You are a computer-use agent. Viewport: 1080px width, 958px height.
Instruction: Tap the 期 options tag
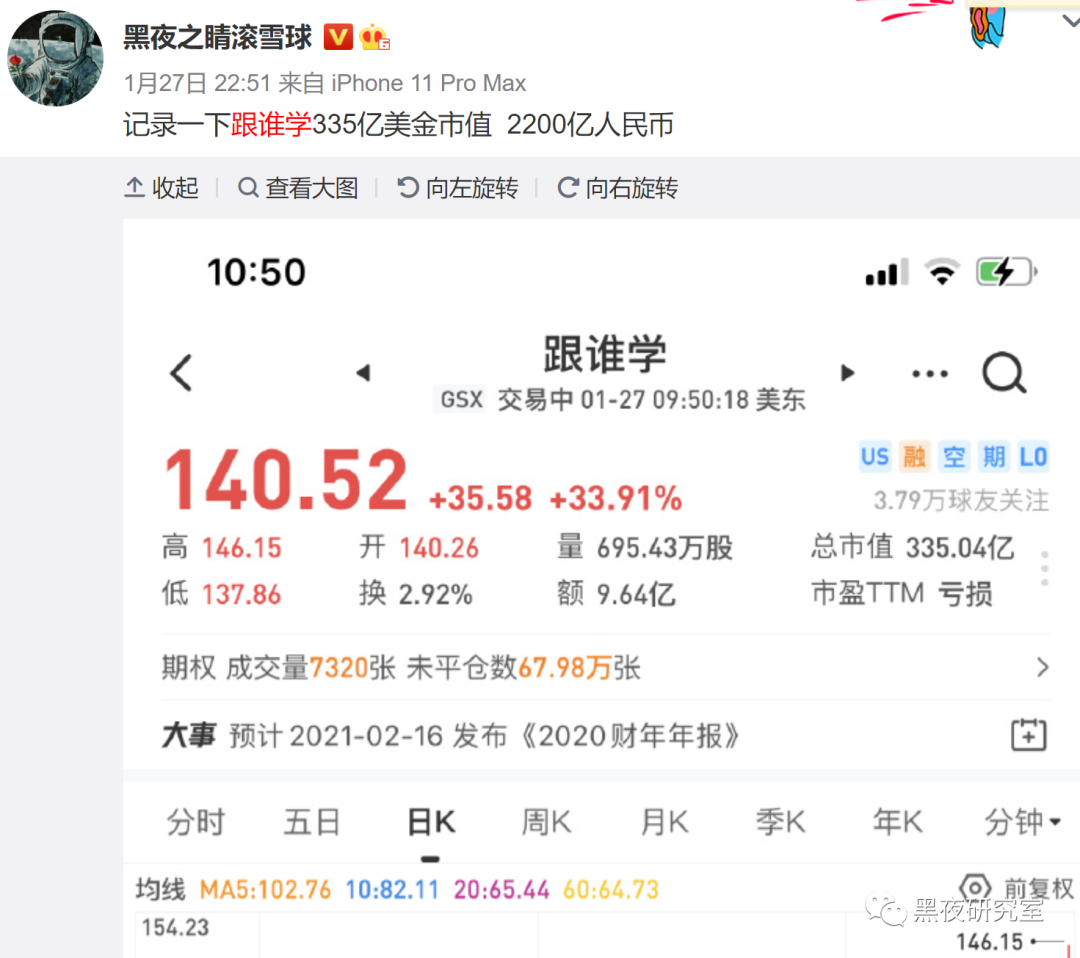click(993, 457)
